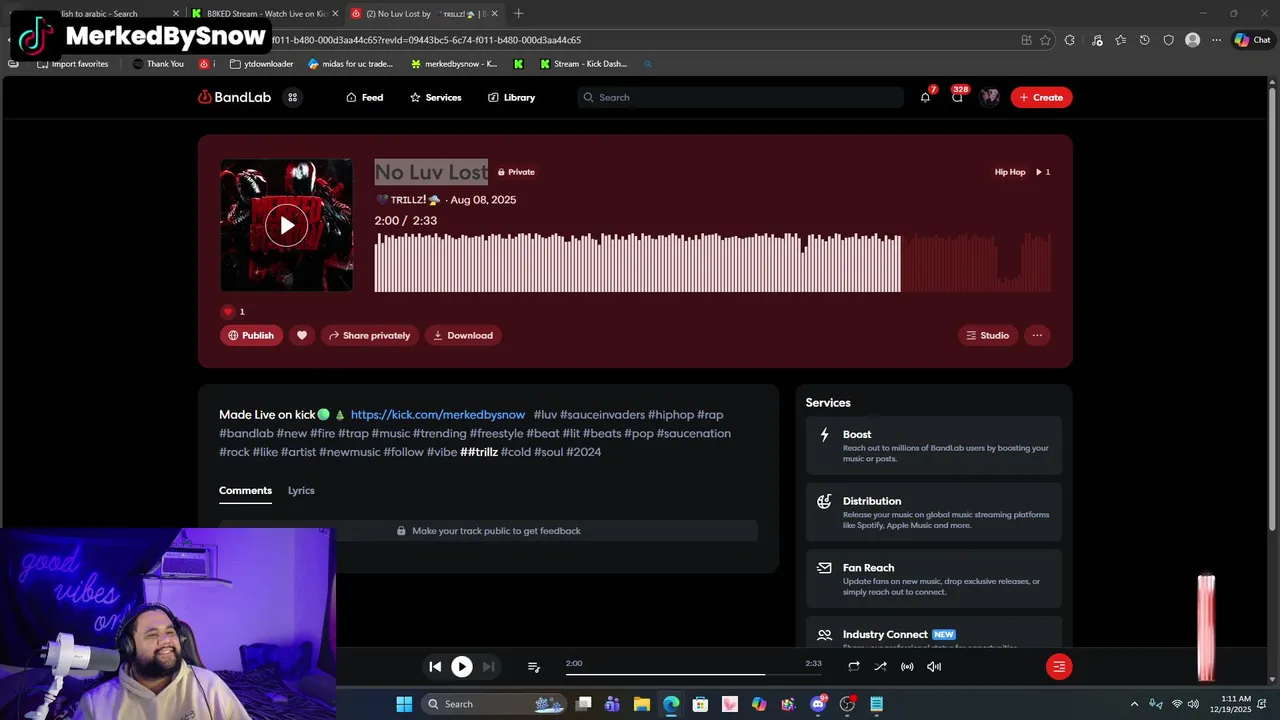Open the TRILLZ artist profile
The image size is (1280, 720).
(x=407, y=200)
